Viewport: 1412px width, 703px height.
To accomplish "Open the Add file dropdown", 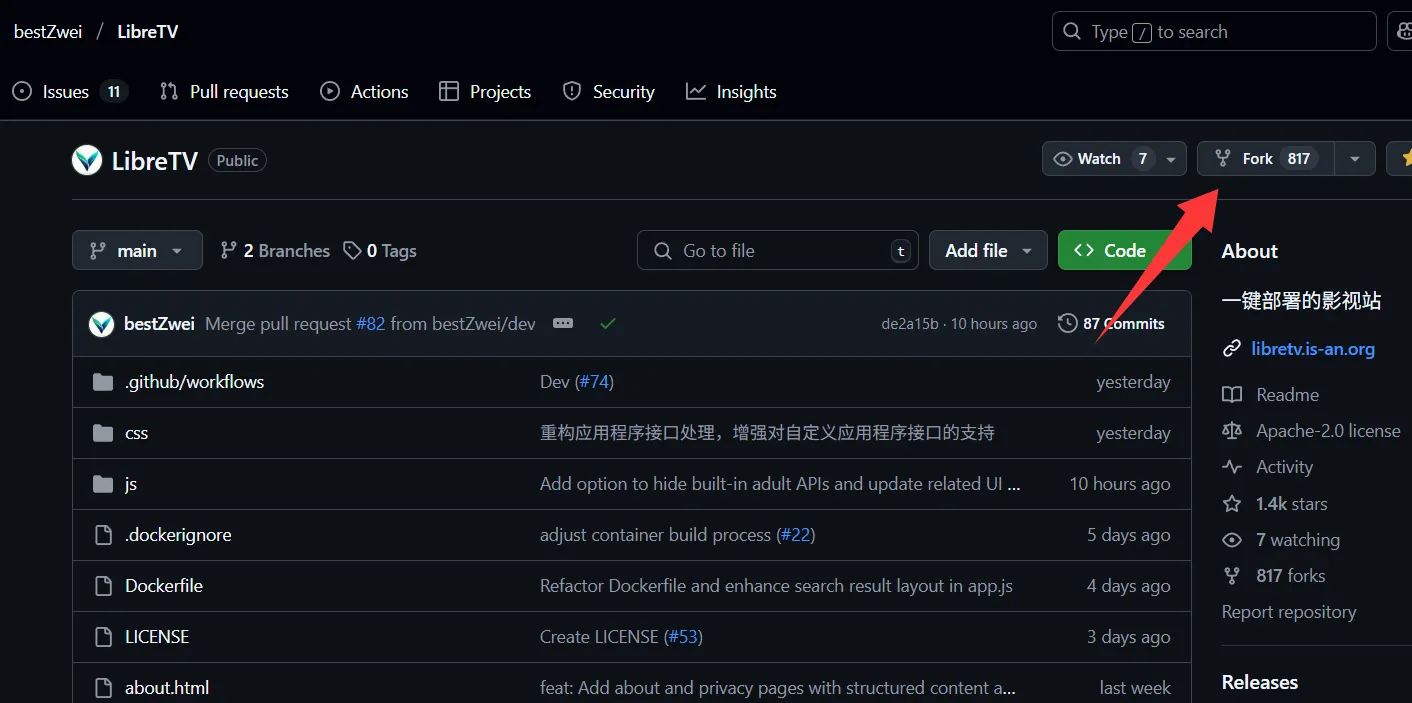I will (x=988, y=250).
